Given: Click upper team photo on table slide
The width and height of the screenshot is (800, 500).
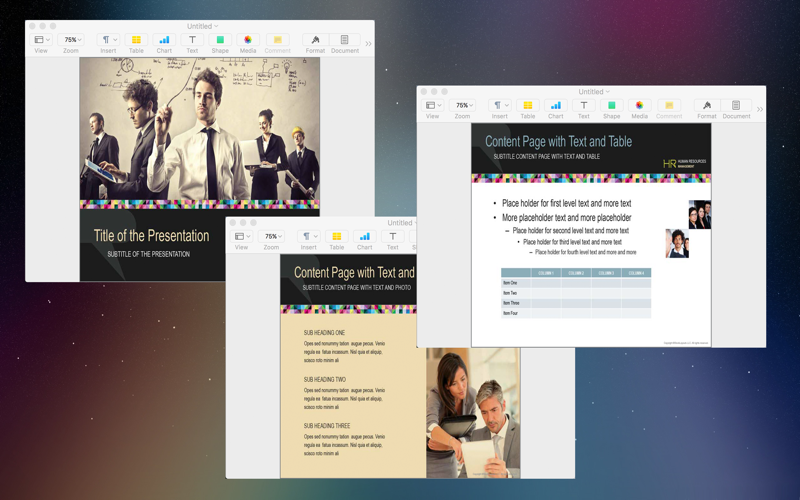Looking at the screenshot, I should point(699,214).
